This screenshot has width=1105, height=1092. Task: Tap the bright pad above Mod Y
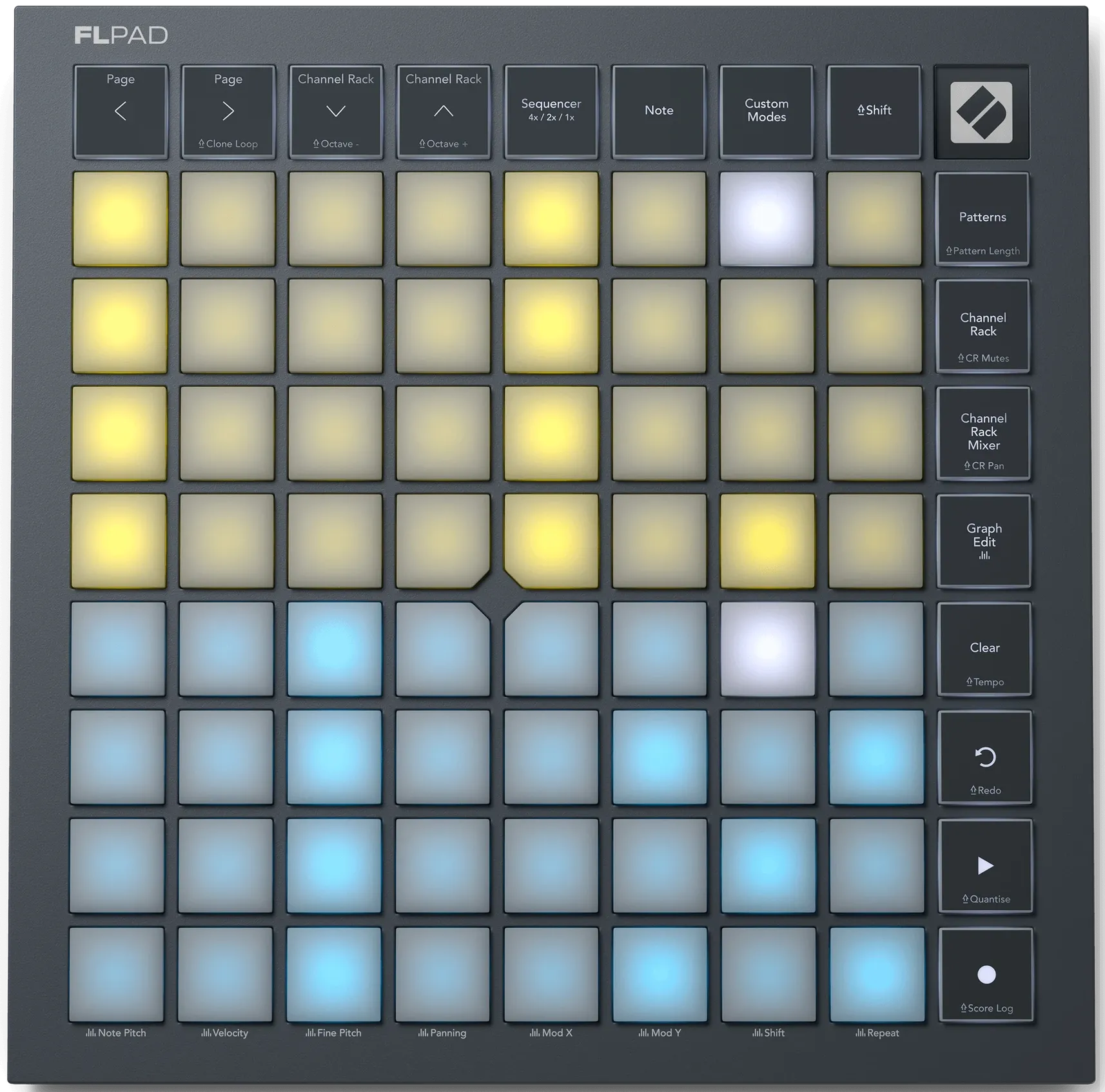[x=660, y=975]
